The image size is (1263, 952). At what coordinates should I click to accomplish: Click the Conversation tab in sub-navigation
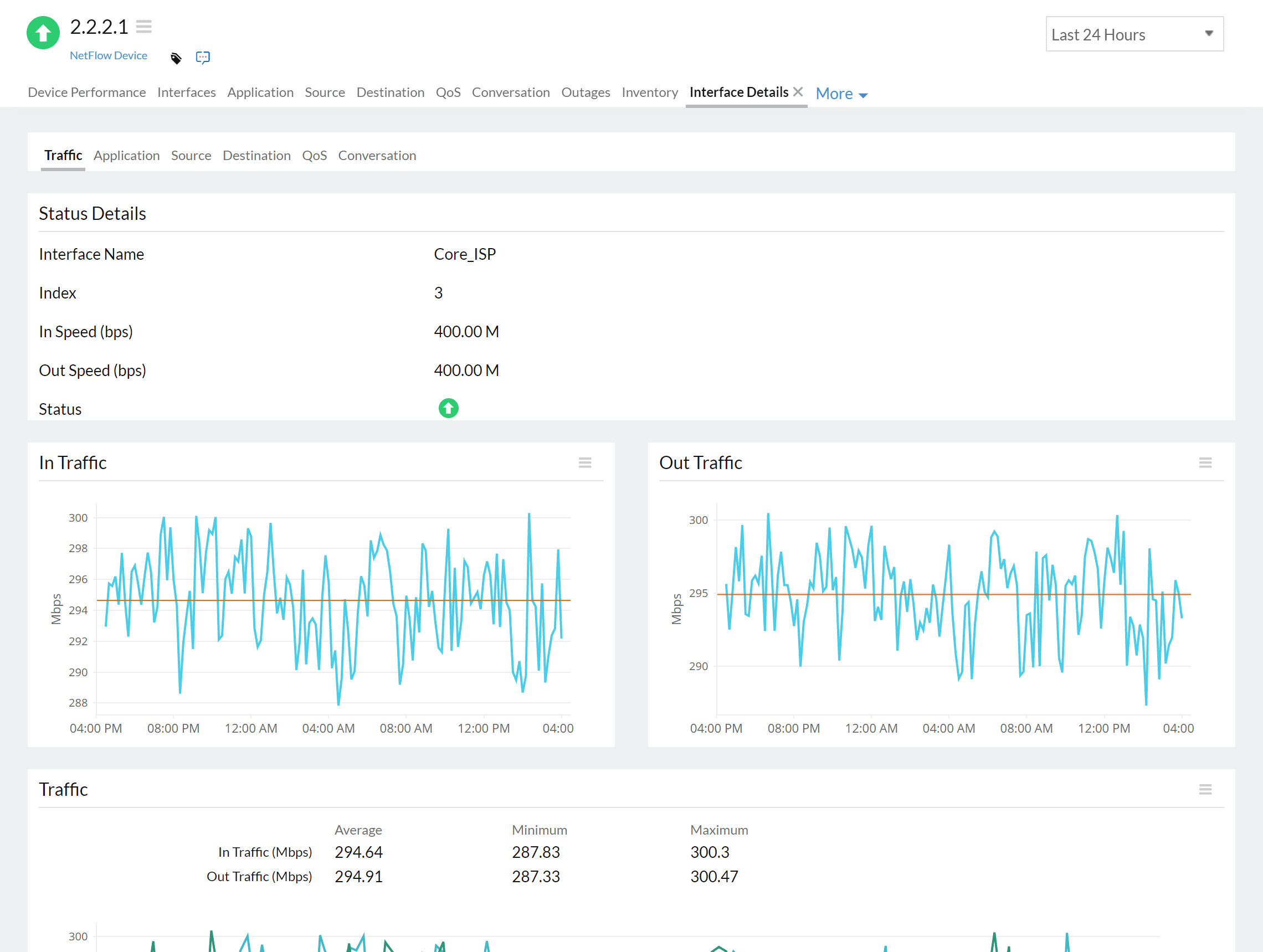[x=377, y=155]
